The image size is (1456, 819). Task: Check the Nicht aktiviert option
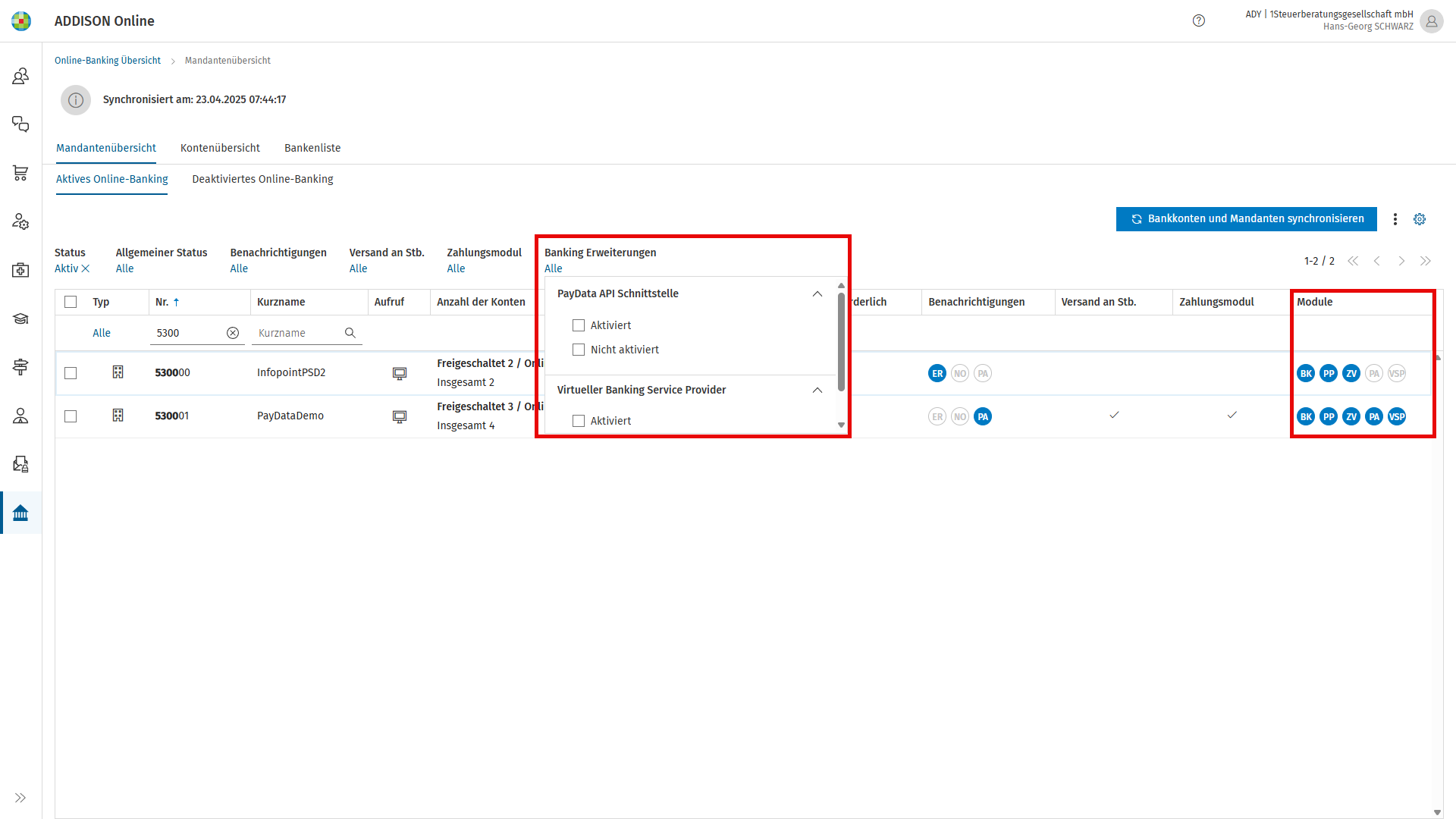[x=579, y=350]
